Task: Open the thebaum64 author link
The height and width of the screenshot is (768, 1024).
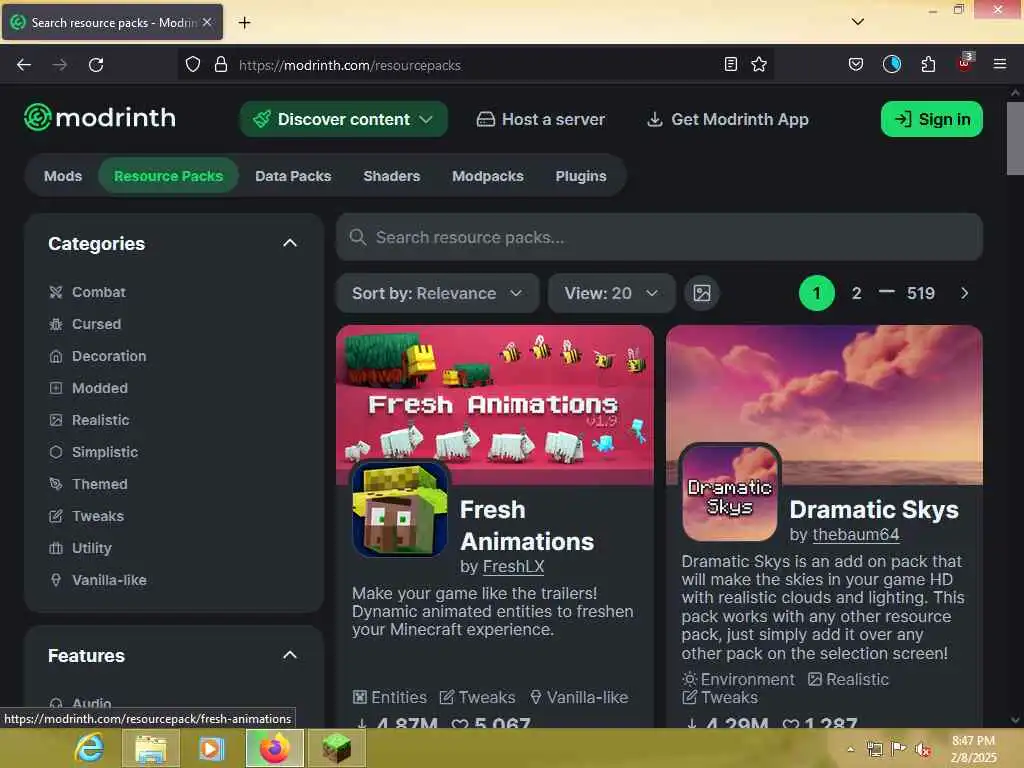Action: click(856, 534)
